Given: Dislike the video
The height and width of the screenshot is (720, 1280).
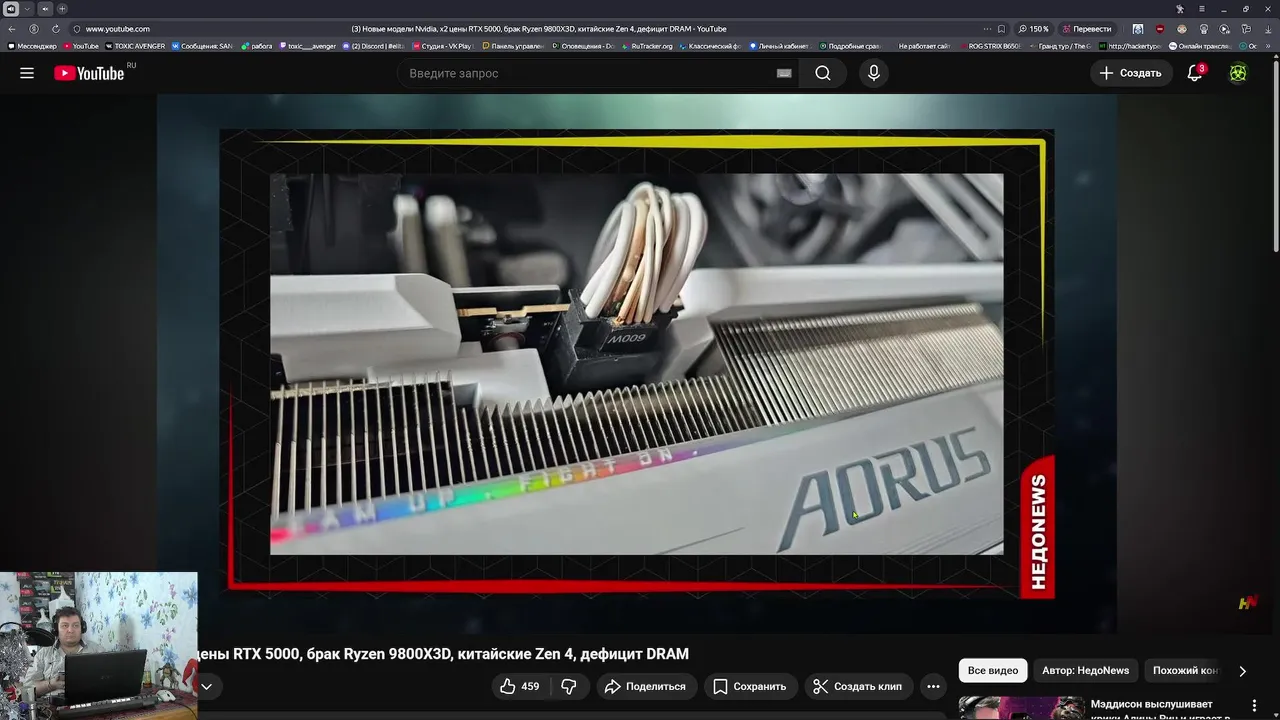Looking at the screenshot, I should click(568, 686).
